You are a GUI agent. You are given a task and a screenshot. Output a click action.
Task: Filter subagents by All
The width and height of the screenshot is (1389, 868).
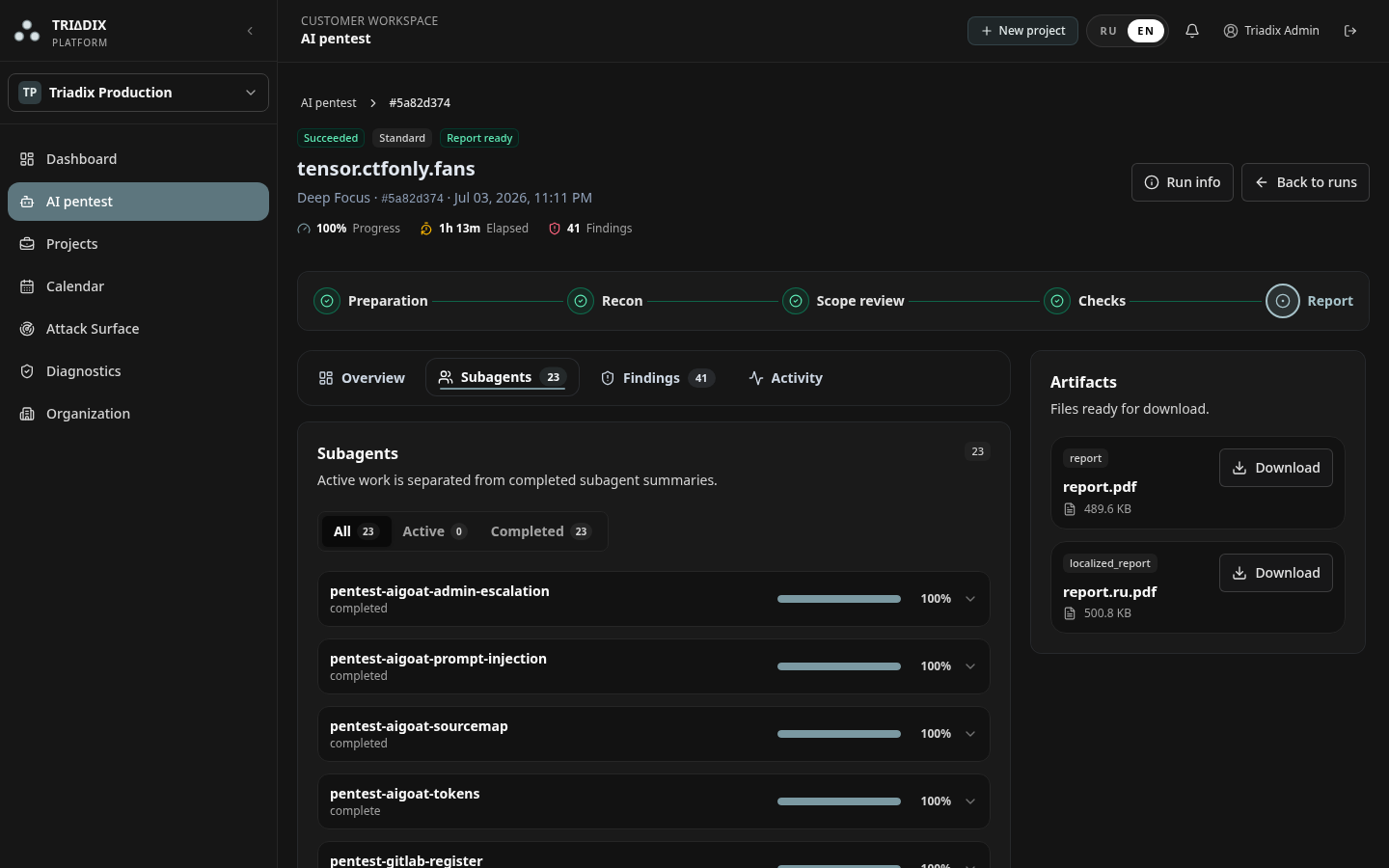(x=356, y=531)
